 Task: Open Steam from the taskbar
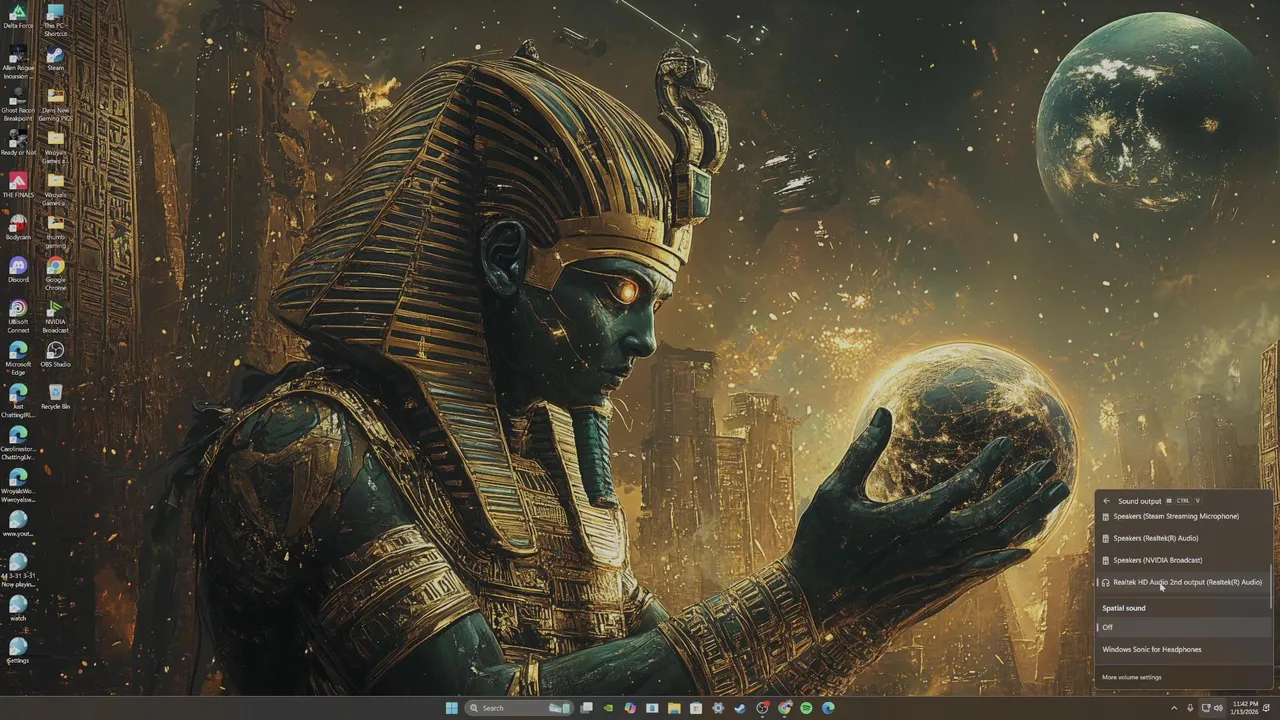click(x=740, y=708)
